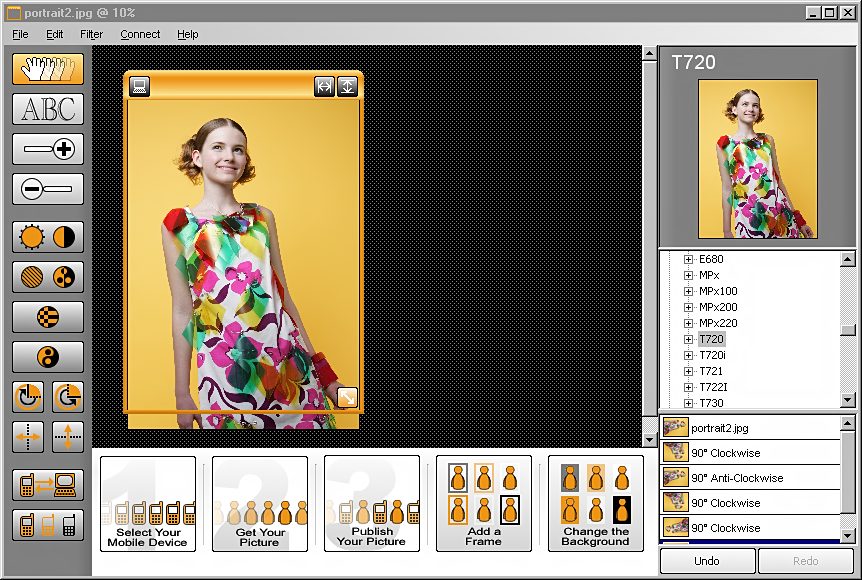Select the hand pan tool
862x580 pixels.
click(48, 69)
